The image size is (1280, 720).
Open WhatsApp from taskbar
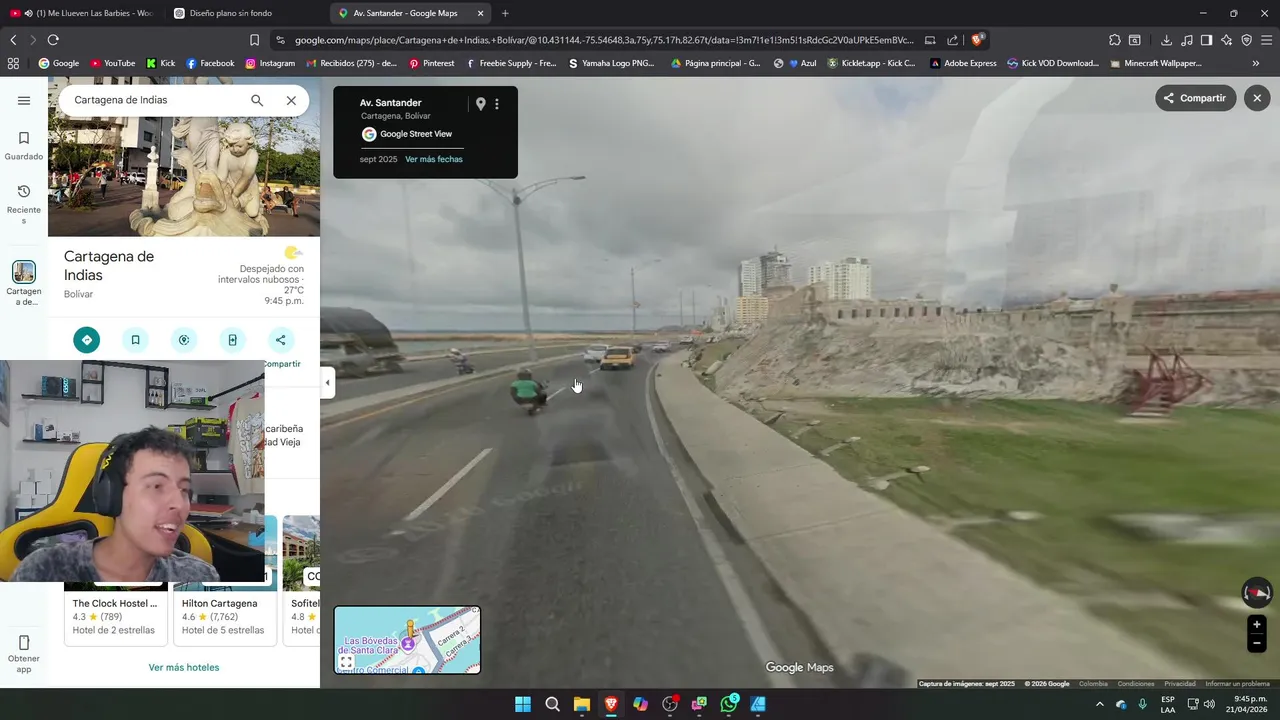(729, 704)
